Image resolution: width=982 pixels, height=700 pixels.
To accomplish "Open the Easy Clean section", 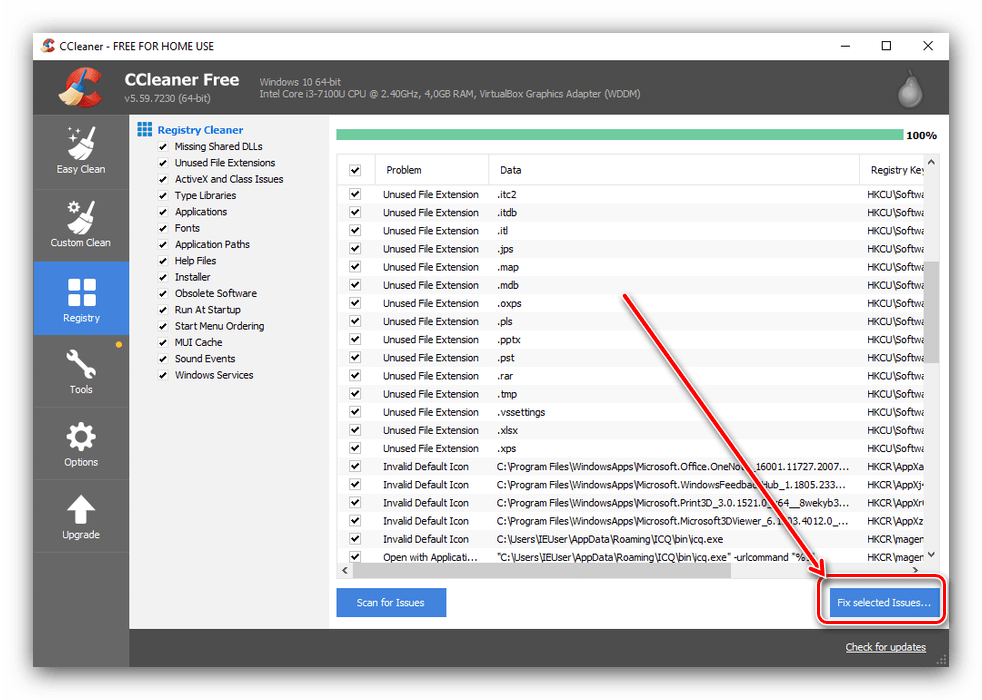I will pos(81,152).
